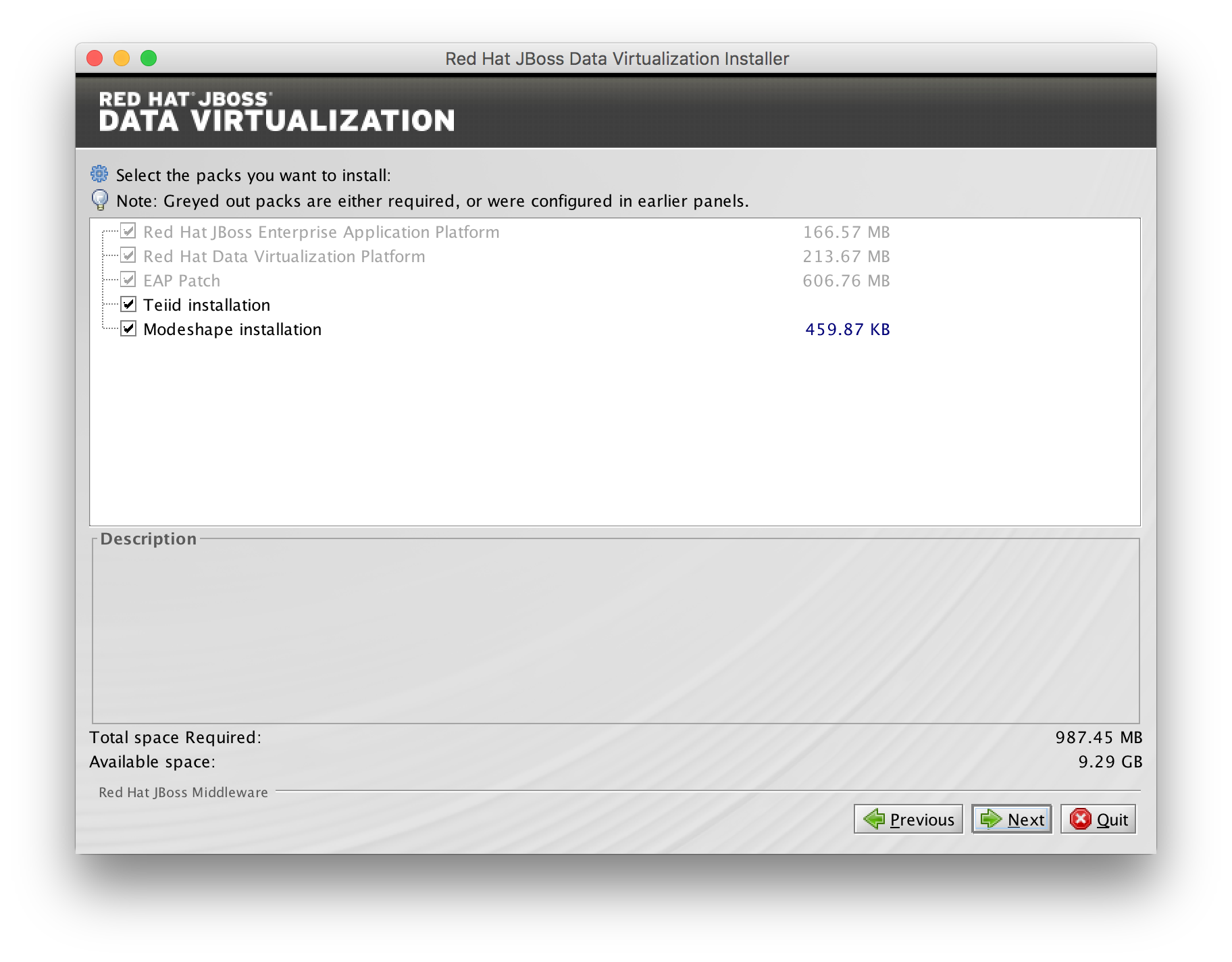This screenshot has height=962, width=1232.
Task: Select the Modeshape installation row label
Action: [231, 329]
